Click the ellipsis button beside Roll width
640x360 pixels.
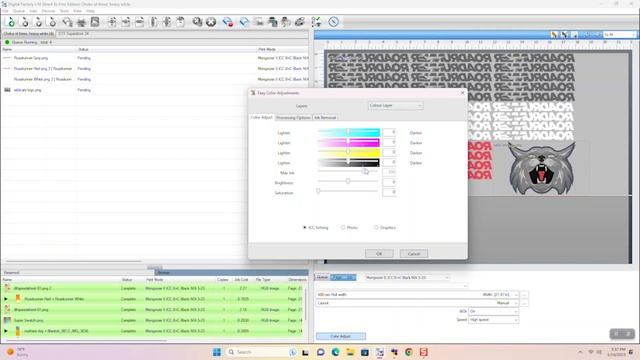click(524, 295)
